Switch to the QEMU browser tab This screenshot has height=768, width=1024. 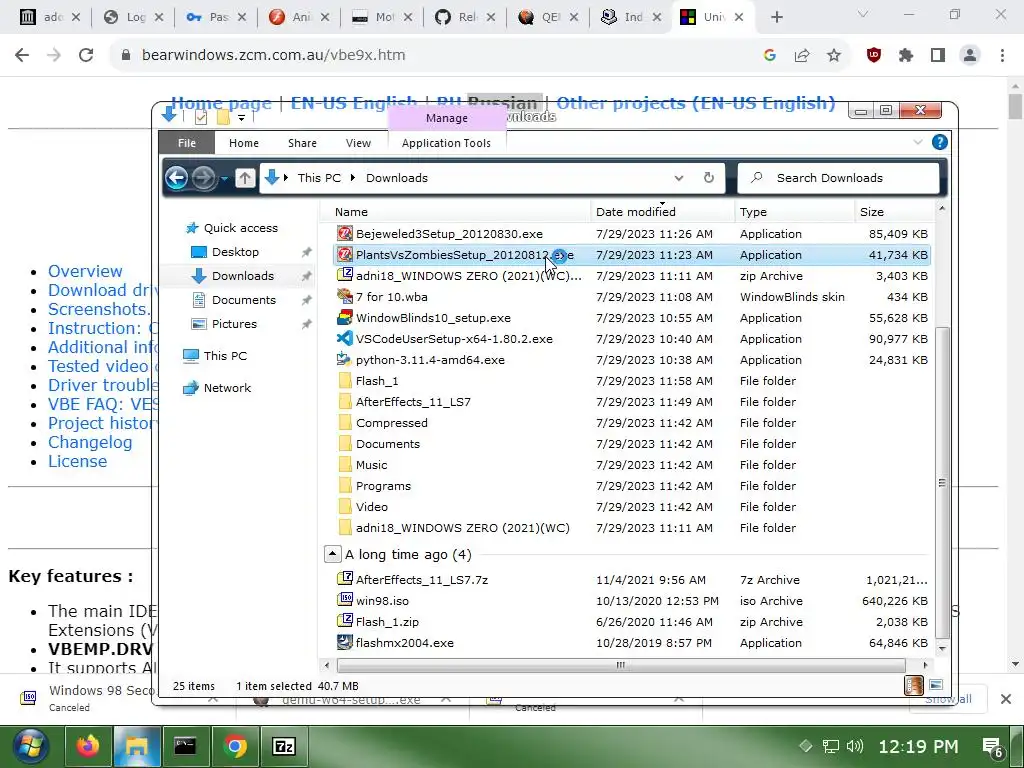[x=548, y=17]
